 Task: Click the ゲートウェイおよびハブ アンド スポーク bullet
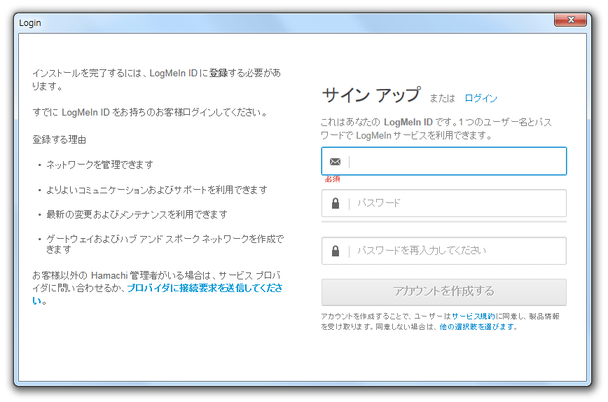[x=165, y=244]
